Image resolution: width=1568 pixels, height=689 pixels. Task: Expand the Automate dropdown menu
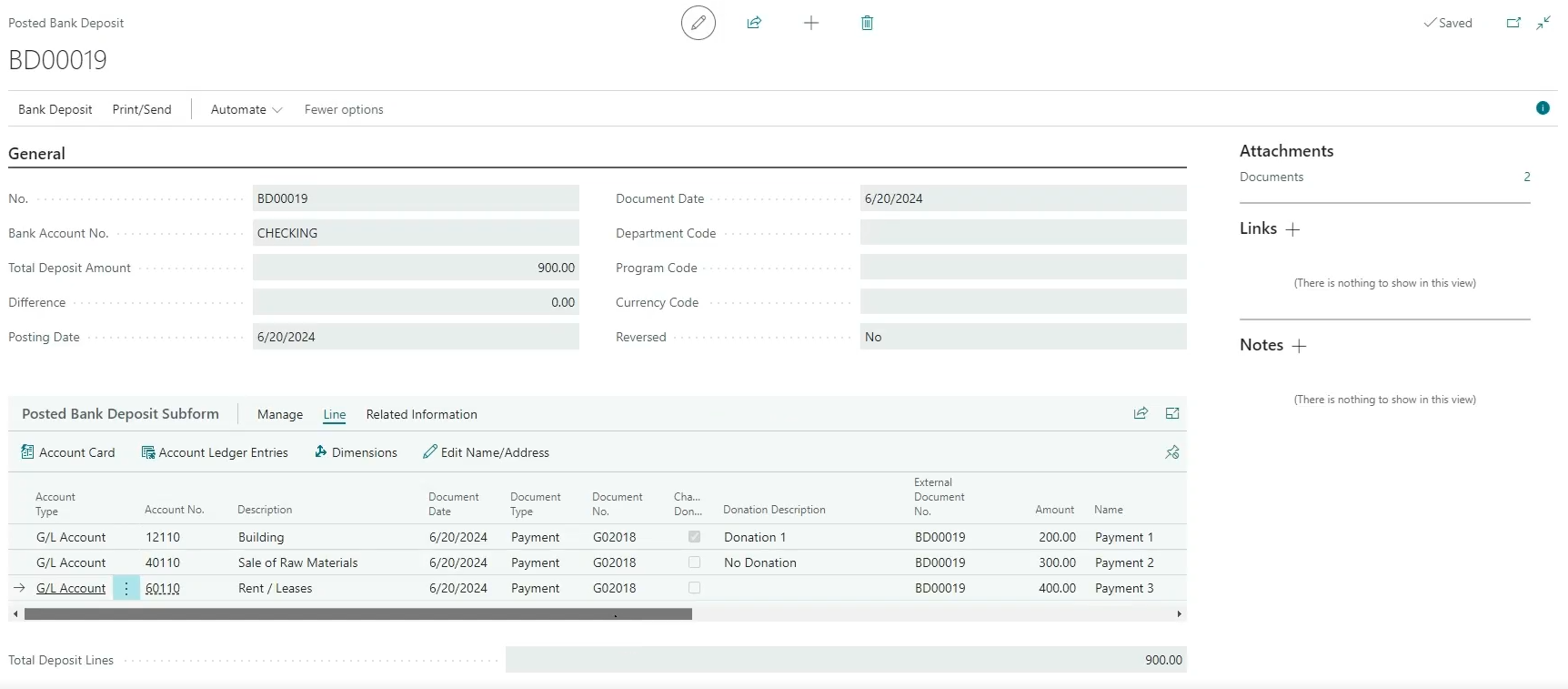click(246, 109)
